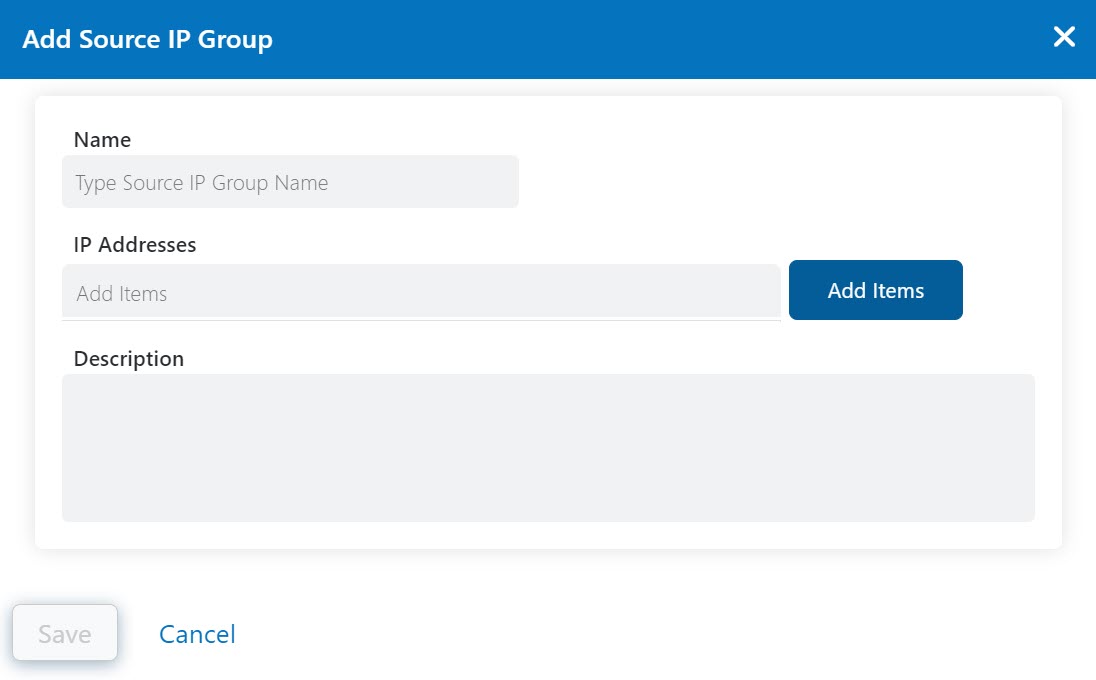
Task: Select Cancel to discard changes
Action: pyautogui.click(x=196, y=633)
